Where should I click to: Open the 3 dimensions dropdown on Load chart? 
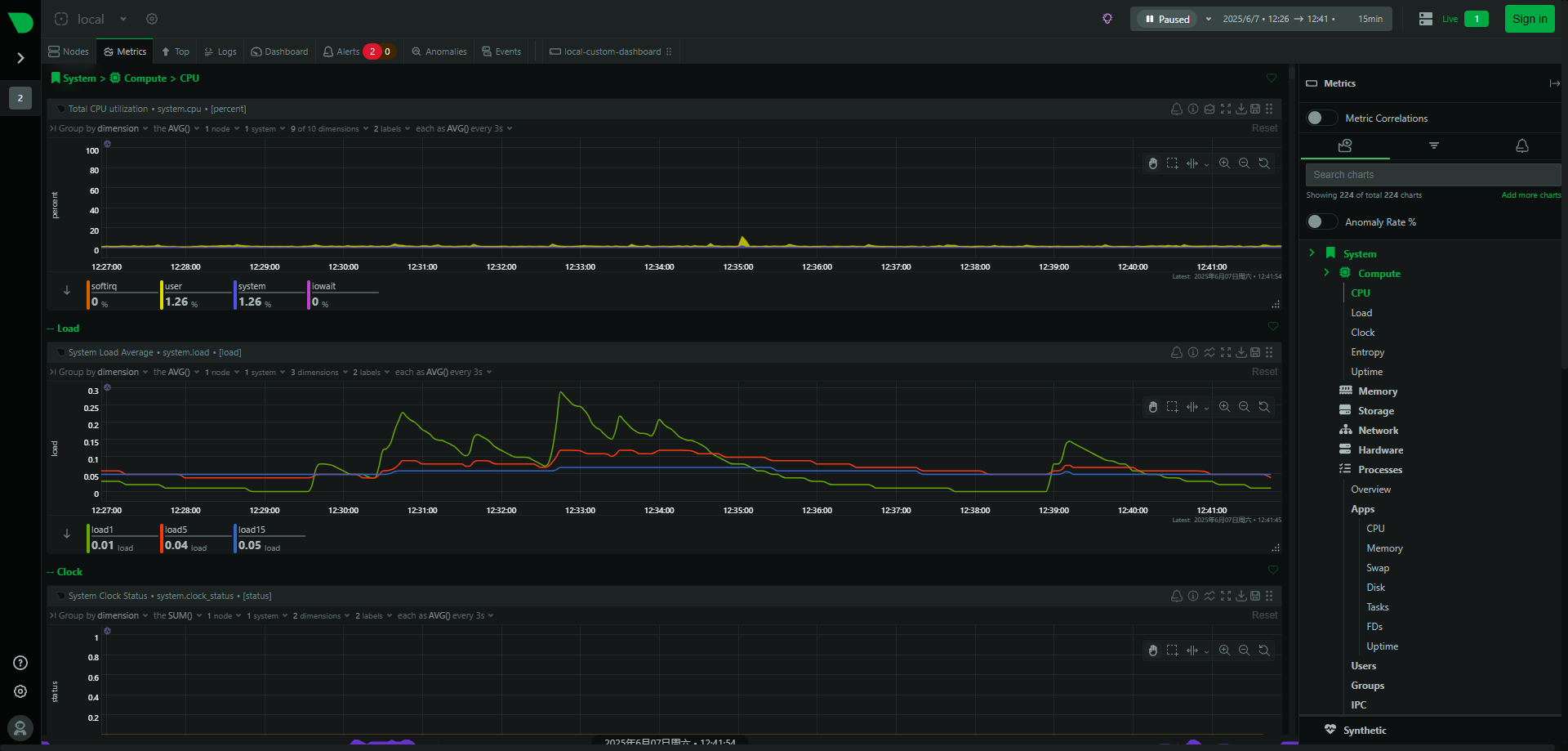click(x=318, y=373)
